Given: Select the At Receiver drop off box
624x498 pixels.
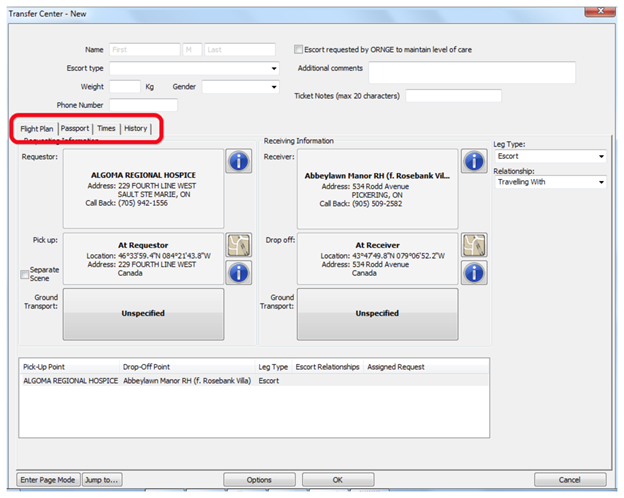Looking at the screenshot, I should point(377,259).
